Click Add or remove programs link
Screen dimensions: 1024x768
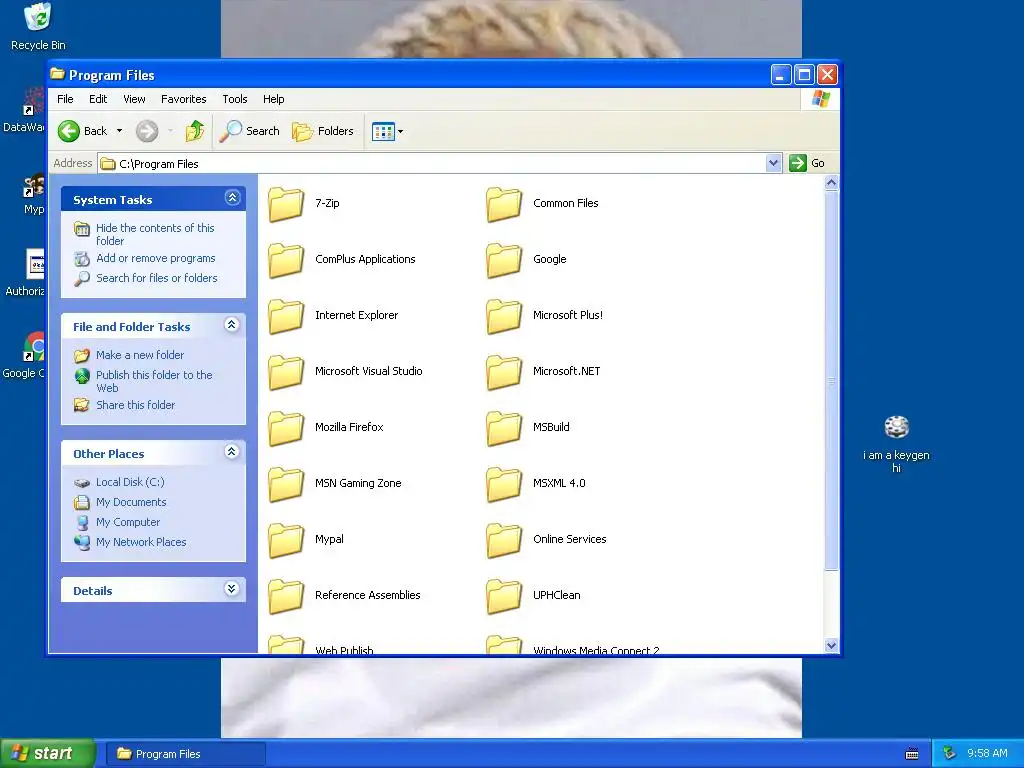coord(155,259)
